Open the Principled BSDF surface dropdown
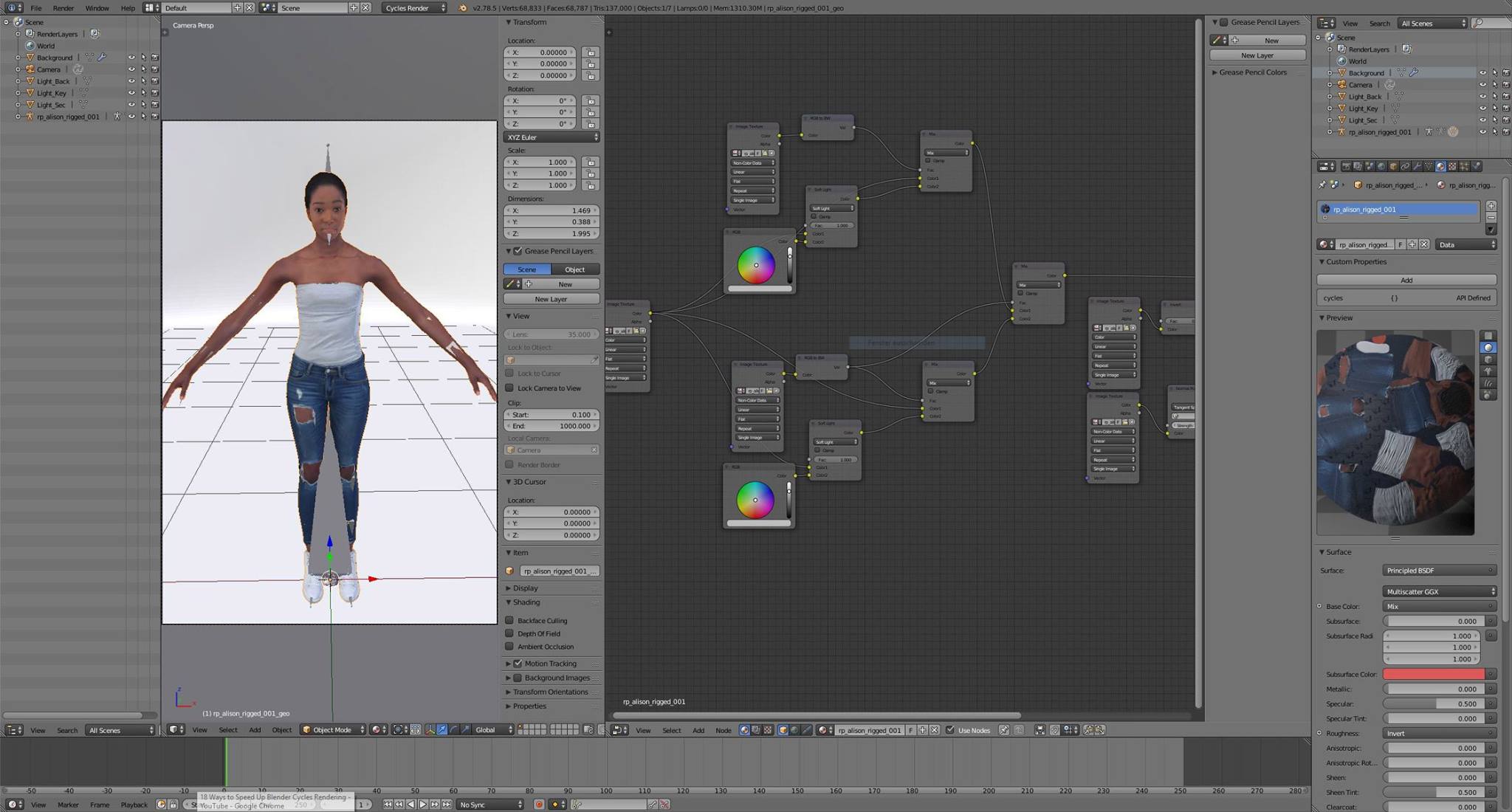 [x=1439, y=570]
